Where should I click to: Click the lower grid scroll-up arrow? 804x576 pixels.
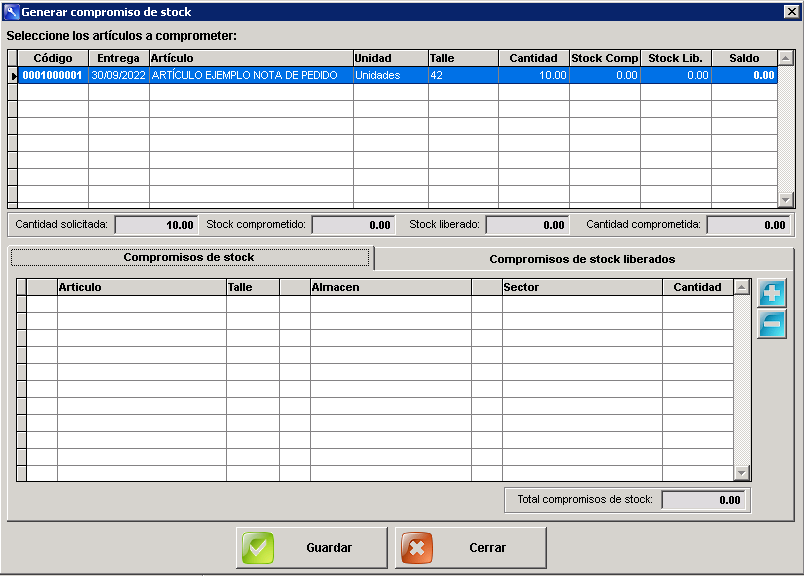click(741, 287)
